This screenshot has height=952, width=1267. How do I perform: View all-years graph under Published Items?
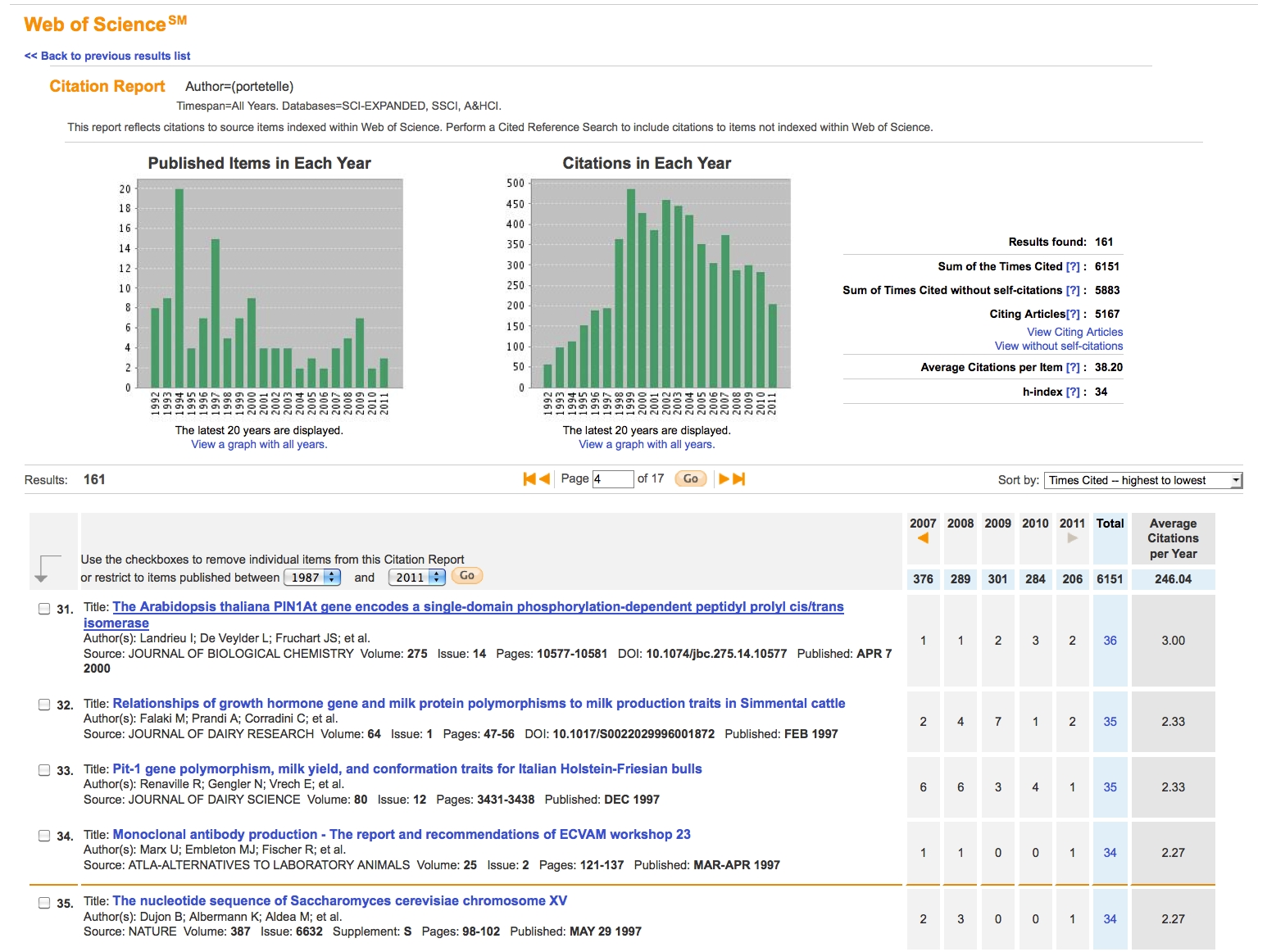point(259,444)
